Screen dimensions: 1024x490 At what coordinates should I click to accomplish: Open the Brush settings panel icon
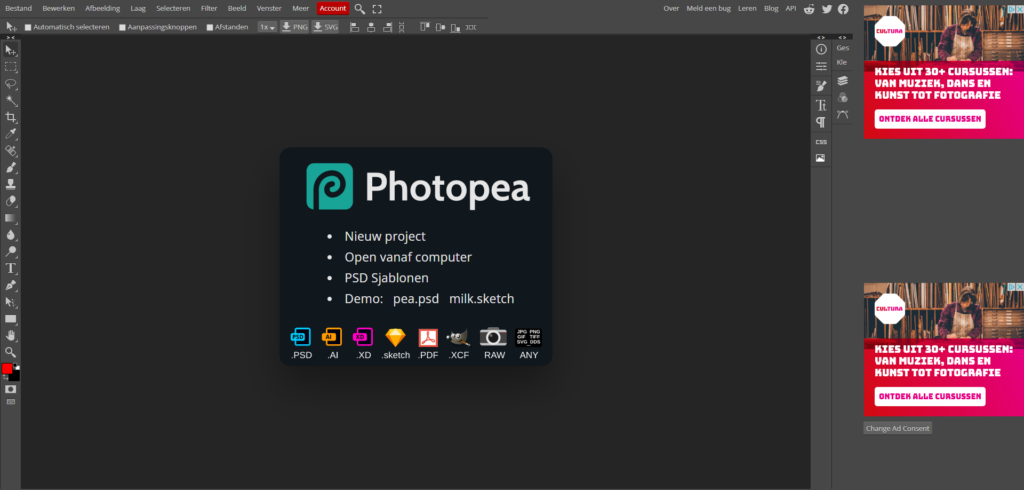coord(821,86)
